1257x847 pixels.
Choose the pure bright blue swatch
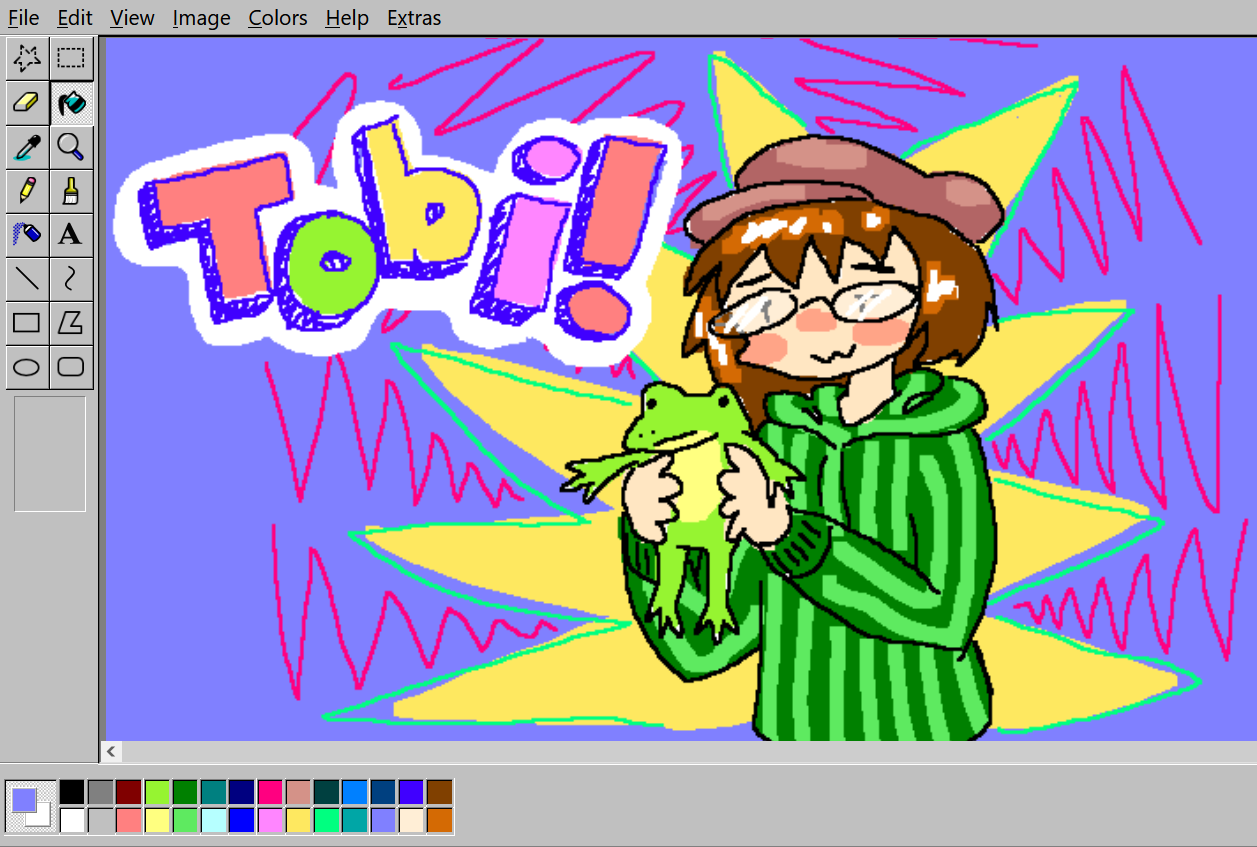click(x=241, y=820)
